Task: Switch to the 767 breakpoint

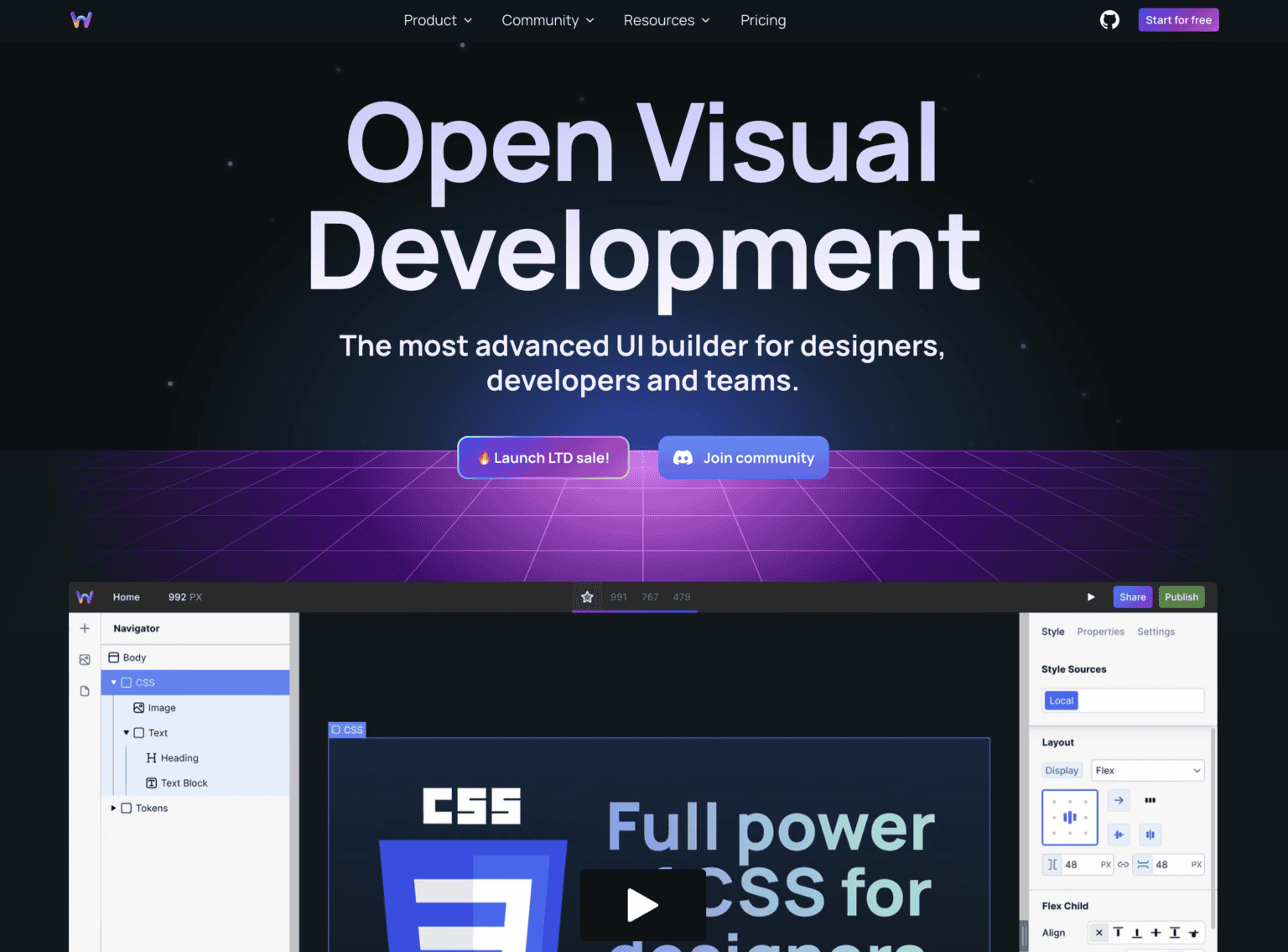Action: click(x=650, y=596)
